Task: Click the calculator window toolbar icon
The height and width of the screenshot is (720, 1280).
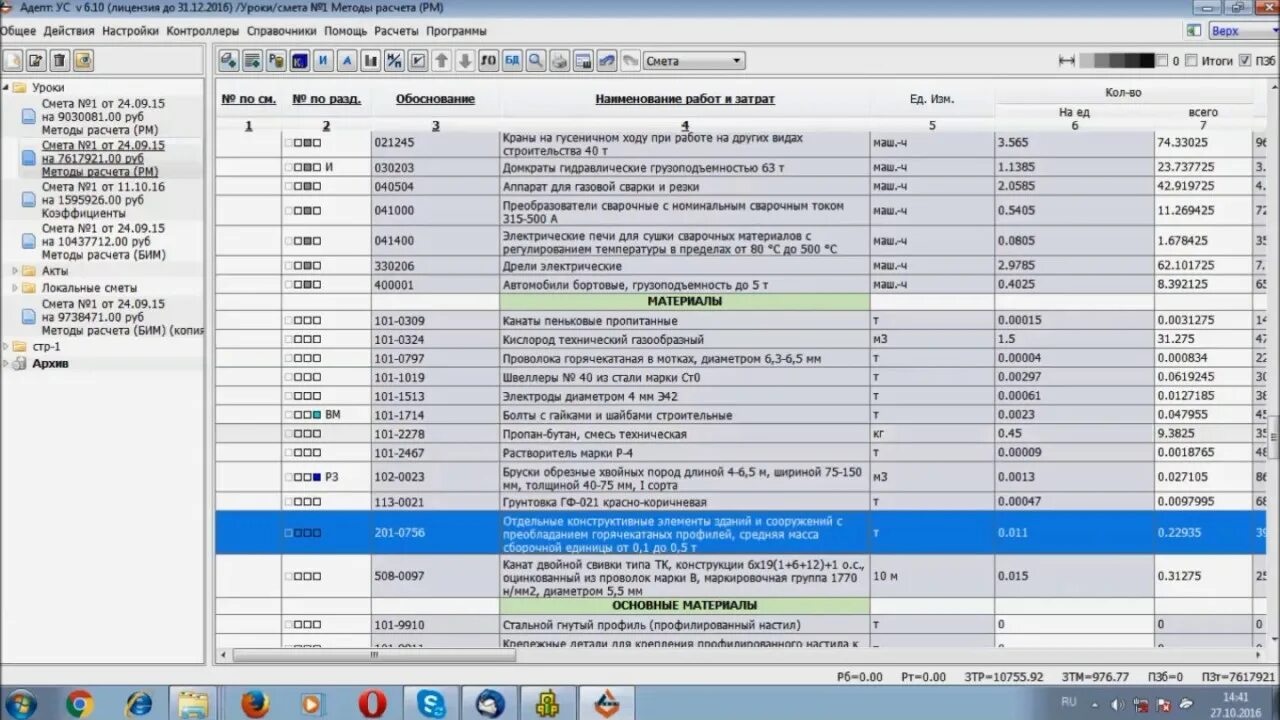Action: (583, 61)
